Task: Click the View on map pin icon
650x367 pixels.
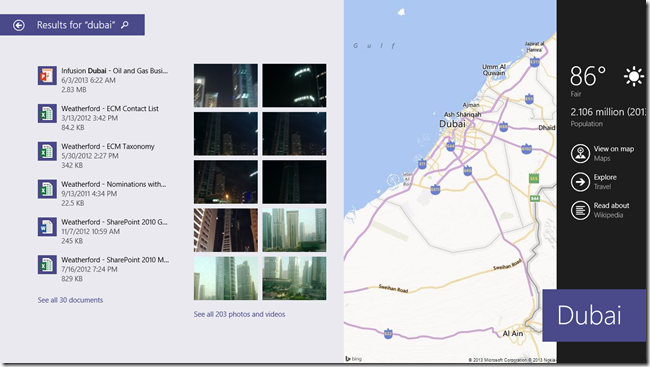Action: [580, 153]
